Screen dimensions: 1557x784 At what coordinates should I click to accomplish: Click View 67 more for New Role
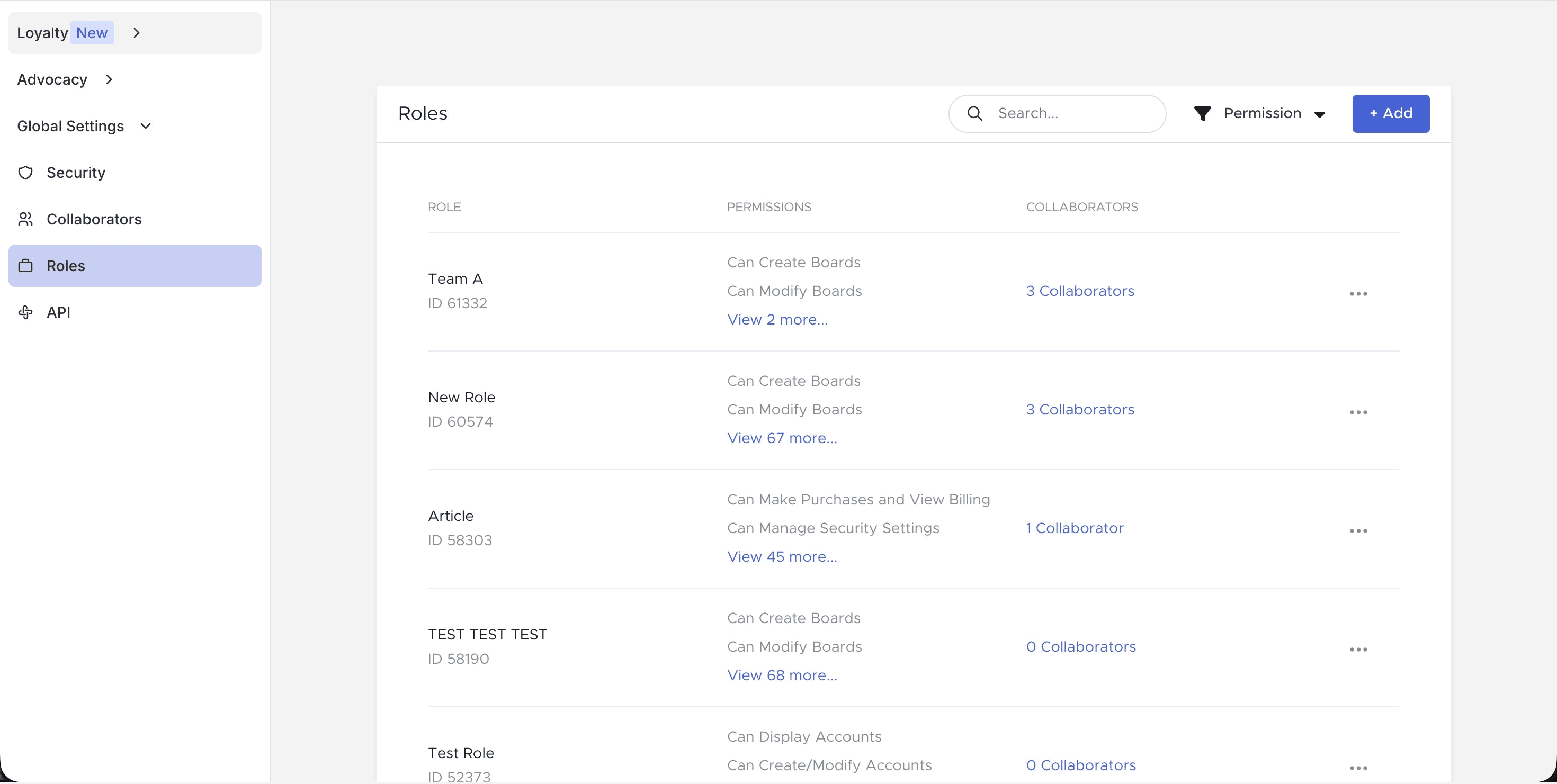click(x=782, y=438)
